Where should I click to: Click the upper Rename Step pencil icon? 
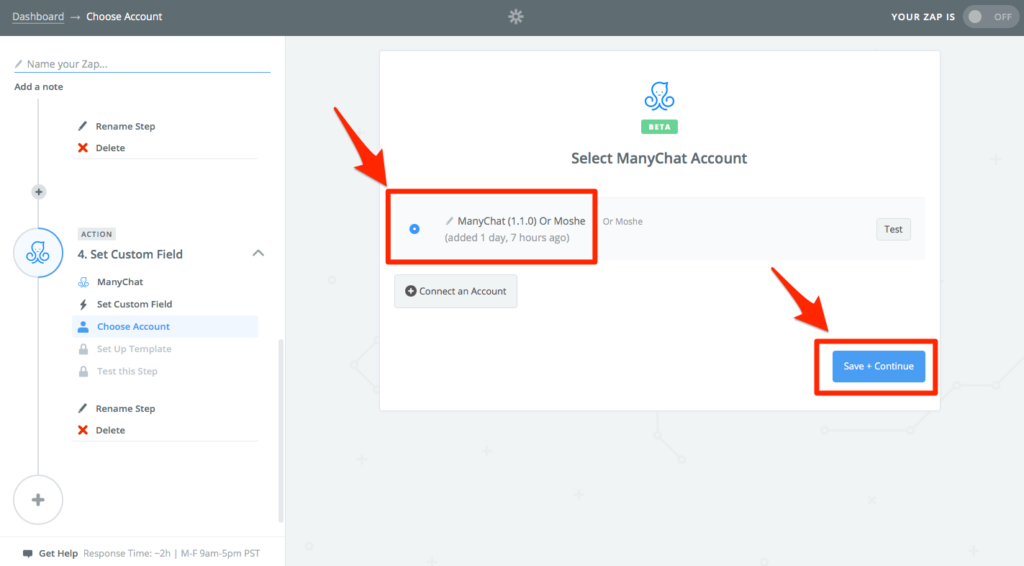pyautogui.click(x=82, y=126)
